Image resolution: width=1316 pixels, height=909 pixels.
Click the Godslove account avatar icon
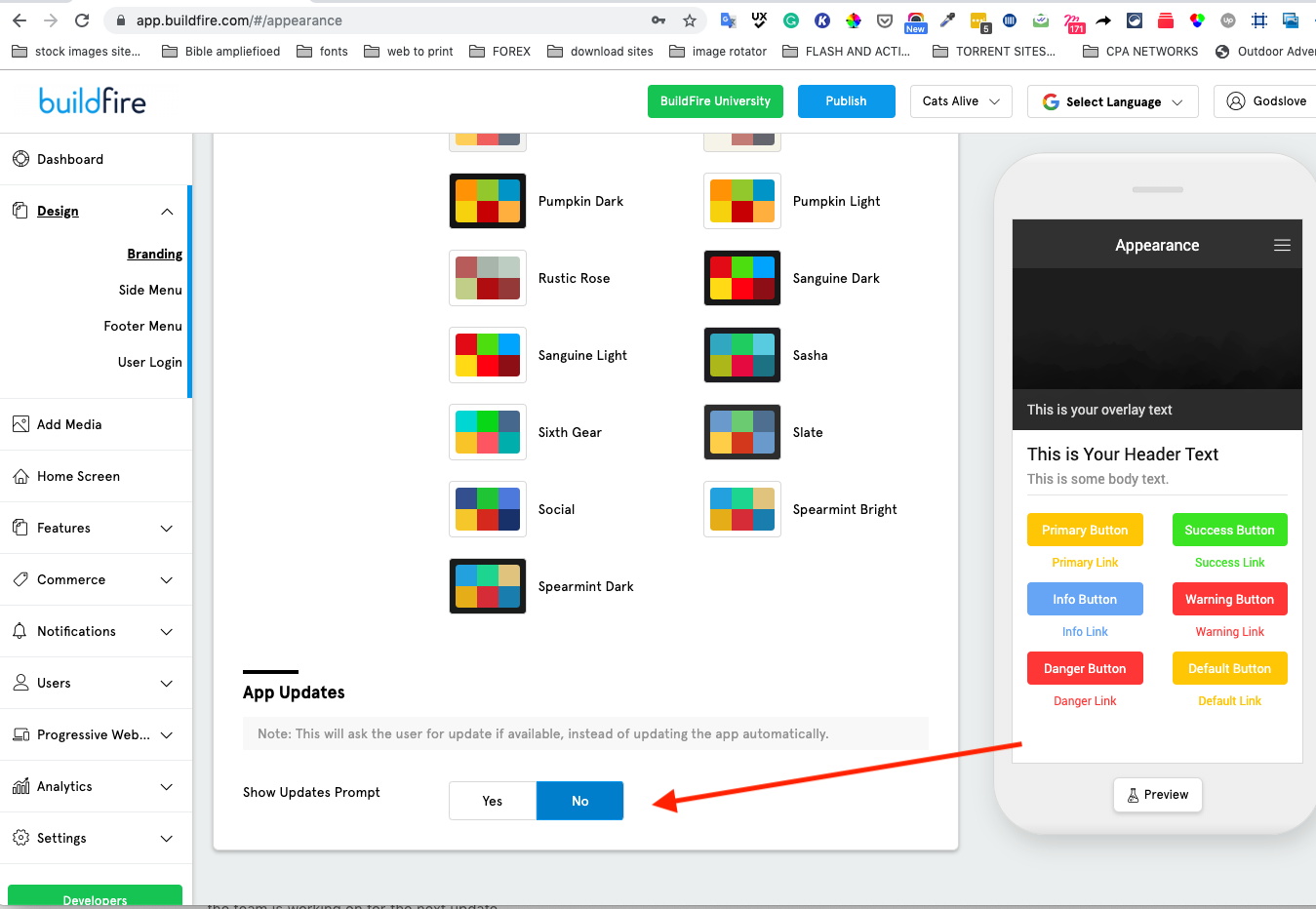click(x=1236, y=100)
